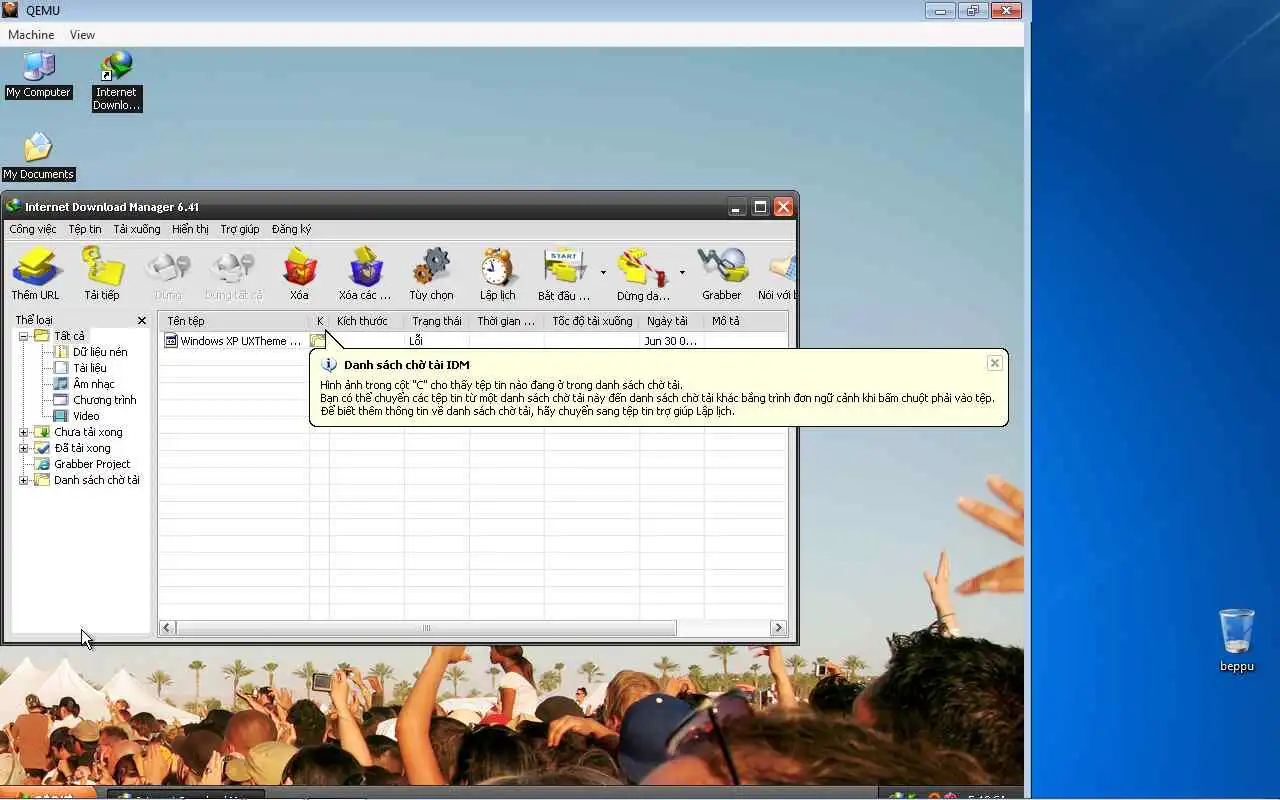Image resolution: width=1280 pixels, height=800 pixels.
Task: Select Tài liệu category
Action: tap(89, 368)
